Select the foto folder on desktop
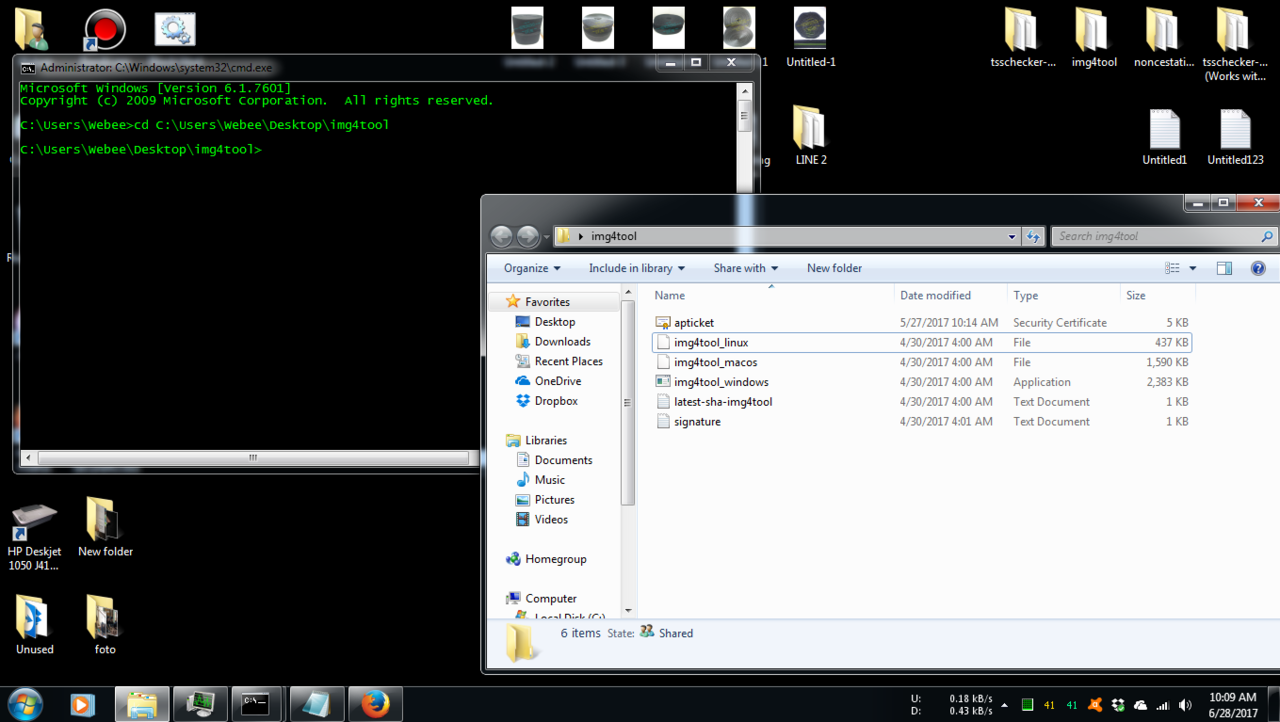The image size is (1280, 722). tap(104, 625)
